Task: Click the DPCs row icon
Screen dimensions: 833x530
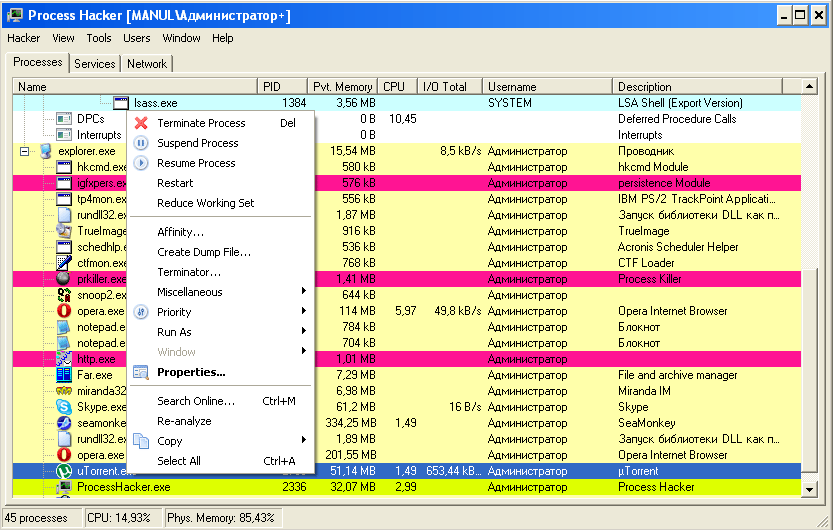Action: coord(64,119)
